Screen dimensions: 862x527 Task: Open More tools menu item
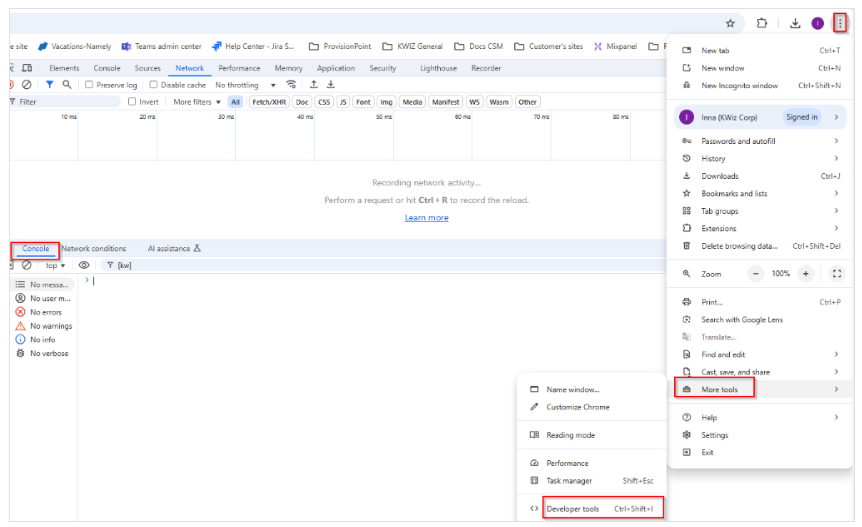click(x=760, y=389)
